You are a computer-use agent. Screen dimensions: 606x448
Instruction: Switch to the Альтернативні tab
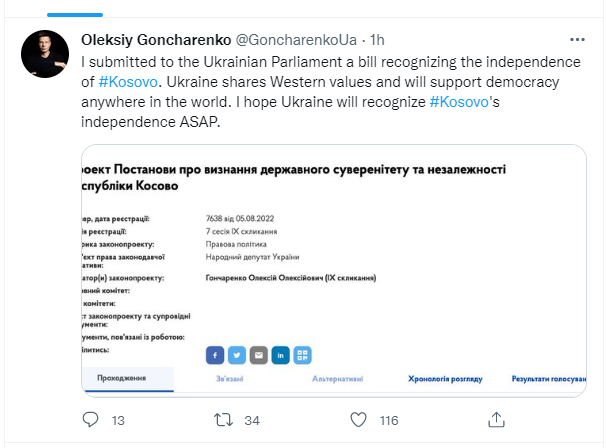tap(336, 379)
